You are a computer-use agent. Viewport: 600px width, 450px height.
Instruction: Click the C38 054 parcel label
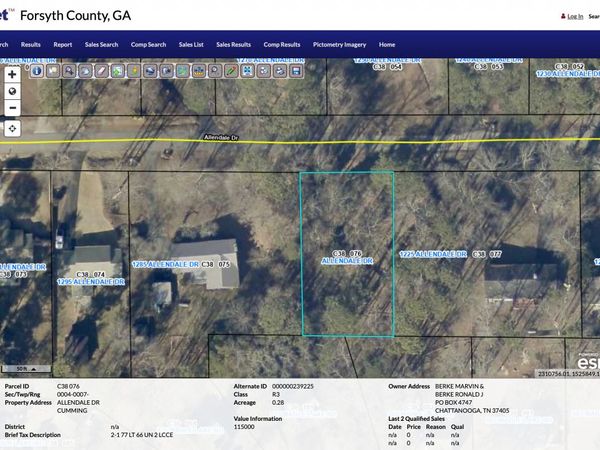pos(387,67)
